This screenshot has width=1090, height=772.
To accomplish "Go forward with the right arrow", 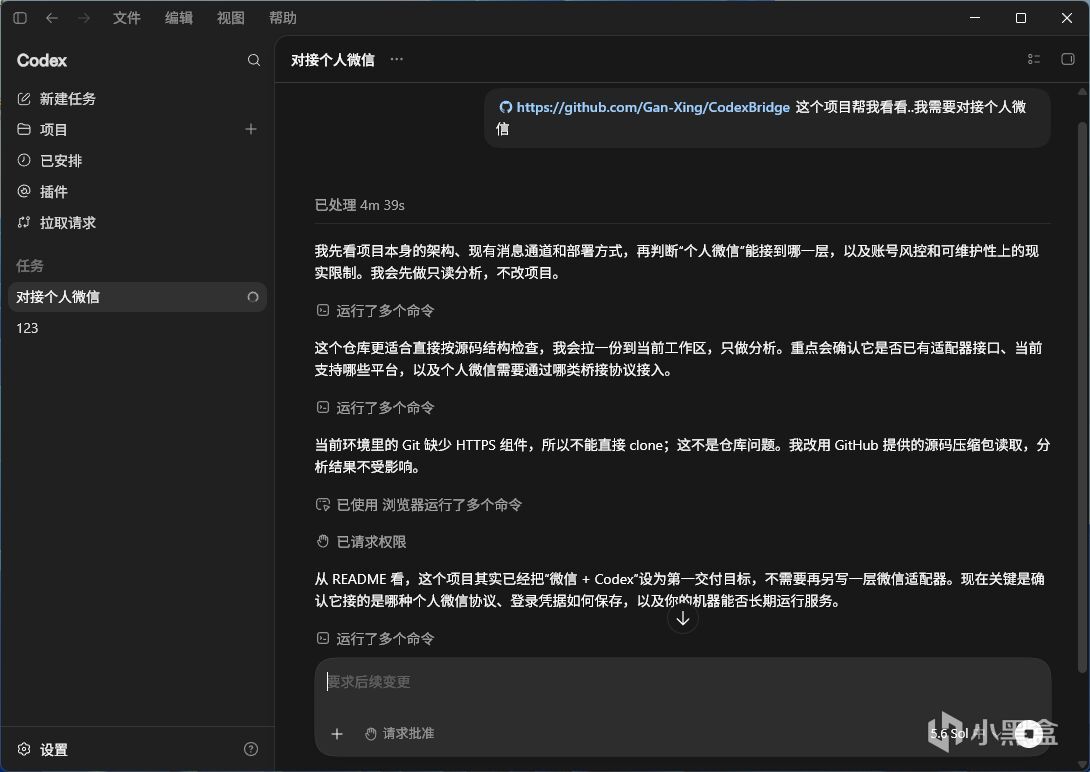I will [83, 18].
